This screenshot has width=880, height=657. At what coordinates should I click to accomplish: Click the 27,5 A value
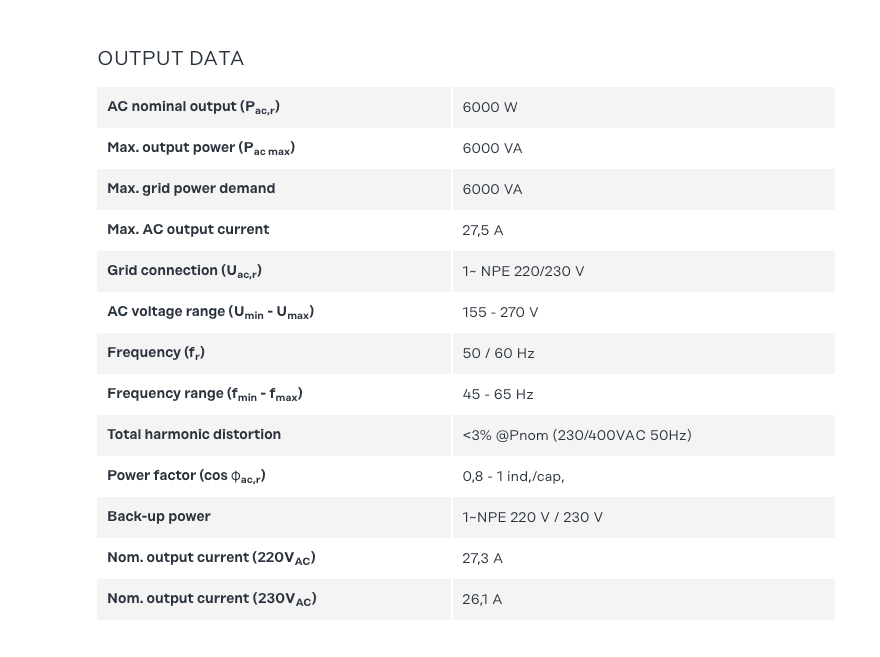coord(483,231)
